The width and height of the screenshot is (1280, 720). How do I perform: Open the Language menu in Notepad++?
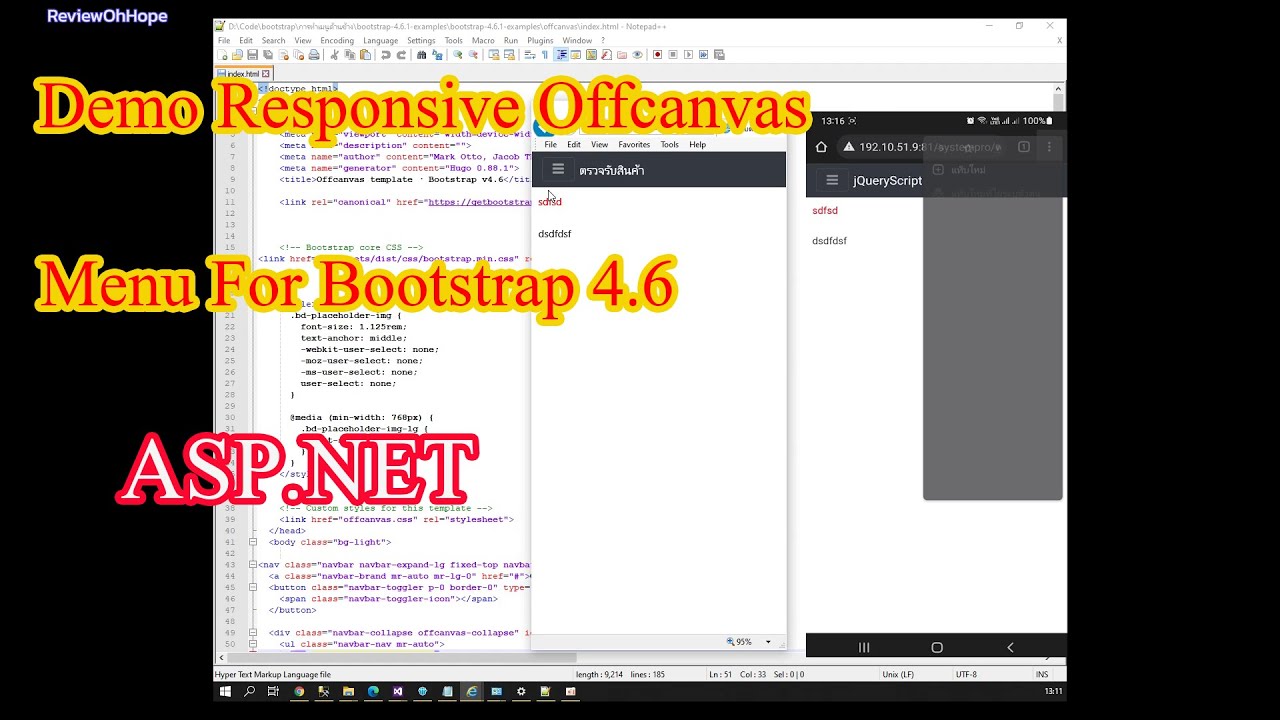(x=380, y=41)
